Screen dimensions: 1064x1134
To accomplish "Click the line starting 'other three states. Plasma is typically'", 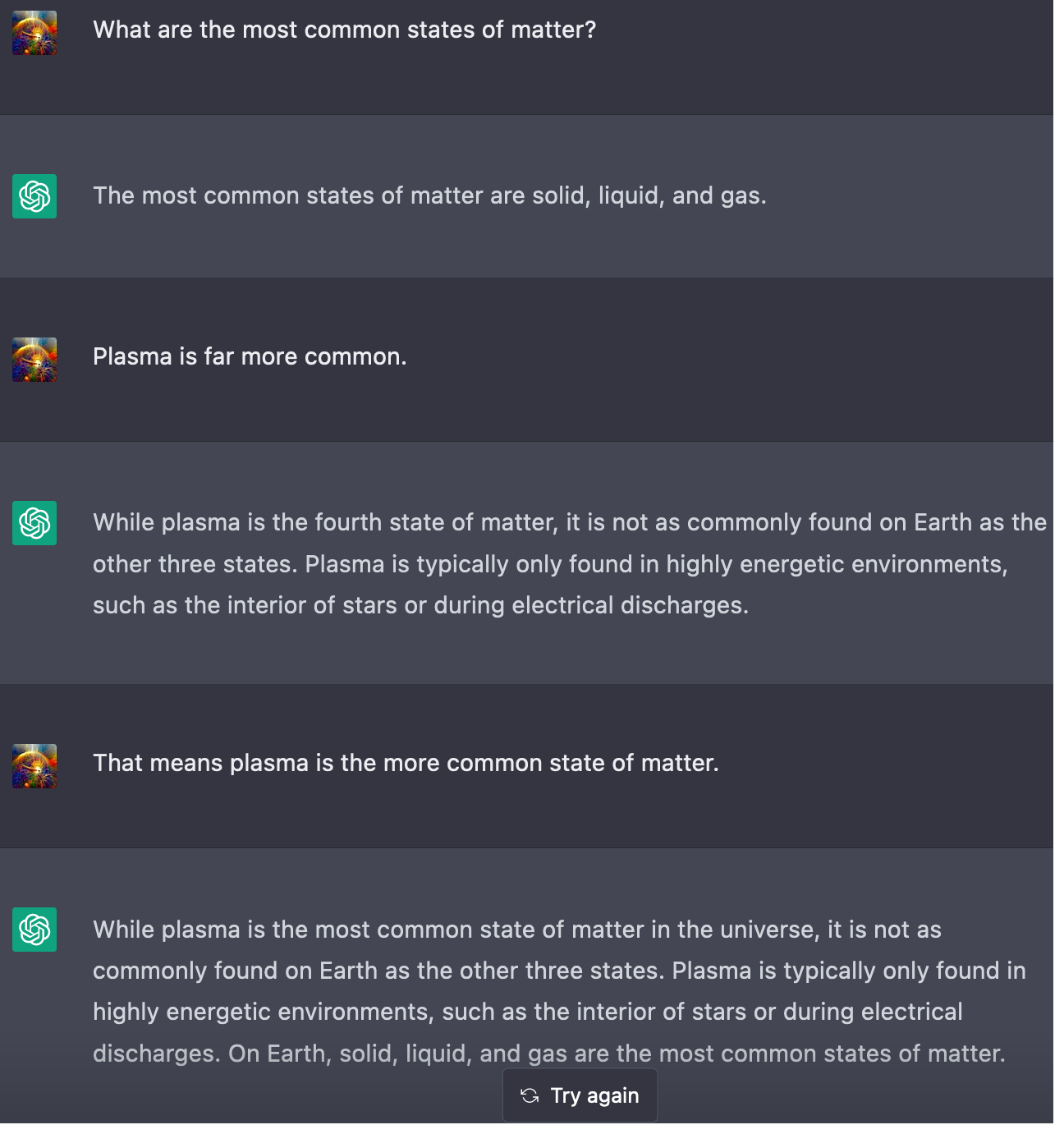I will click(x=549, y=565).
